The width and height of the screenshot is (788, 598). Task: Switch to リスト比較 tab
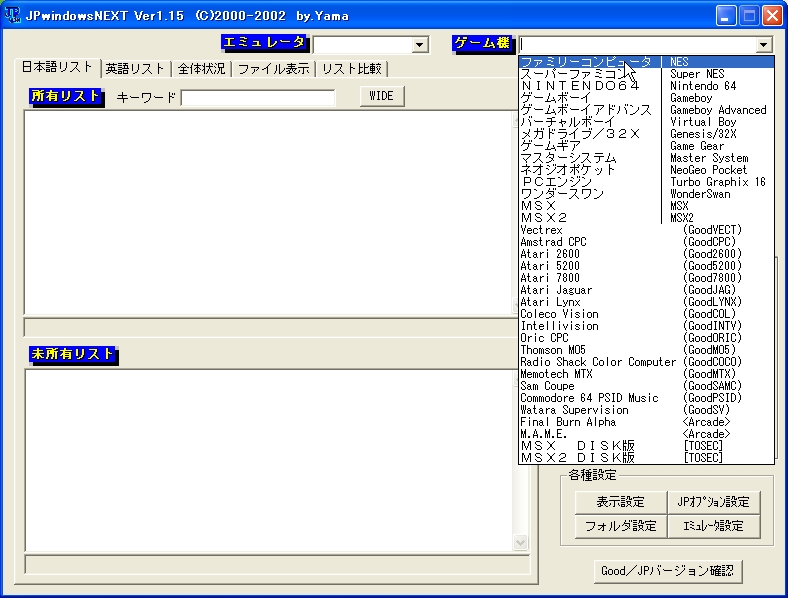[x=352, y=69]
